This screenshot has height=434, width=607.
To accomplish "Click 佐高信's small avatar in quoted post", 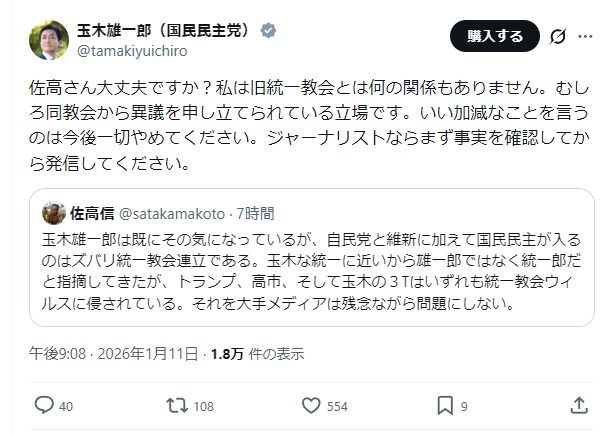I will point(54,213).
